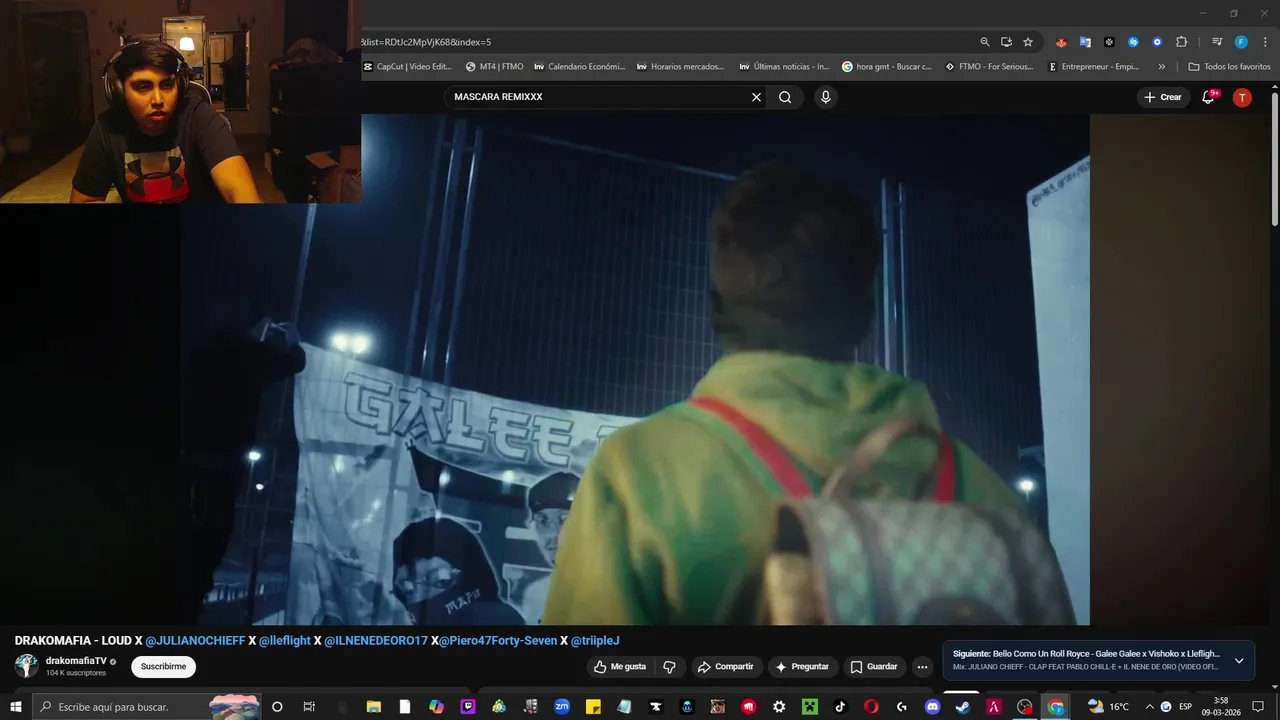Click the Compartir button
The width and height of the screenshot is (1280, 720).
coord(725,667)
